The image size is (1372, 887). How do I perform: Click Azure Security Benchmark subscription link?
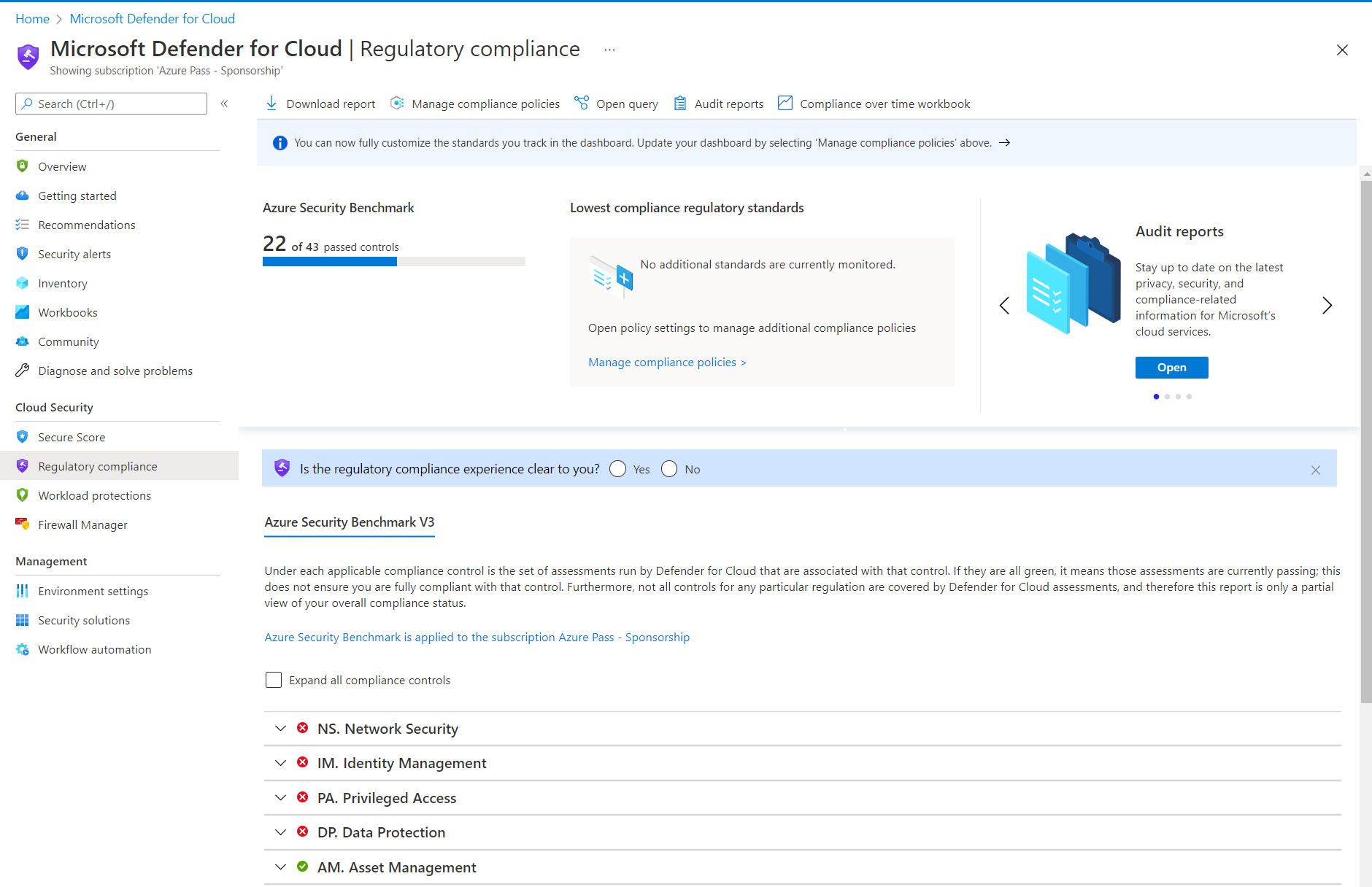tap(477, 638)
